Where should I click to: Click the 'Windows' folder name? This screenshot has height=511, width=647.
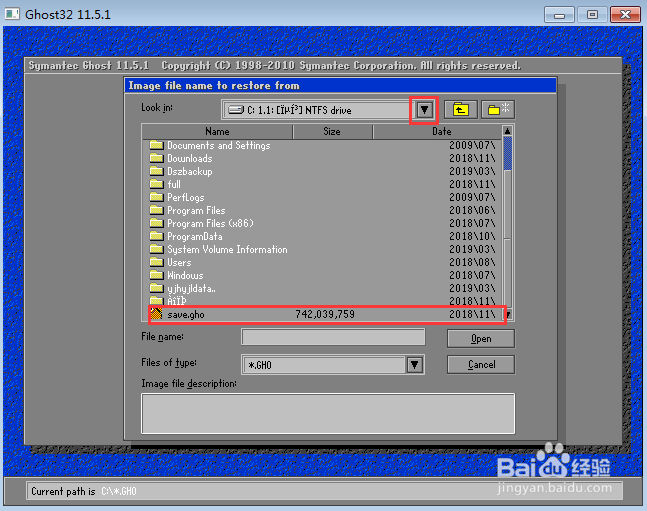pyautogui.click(x=185, y=275)
